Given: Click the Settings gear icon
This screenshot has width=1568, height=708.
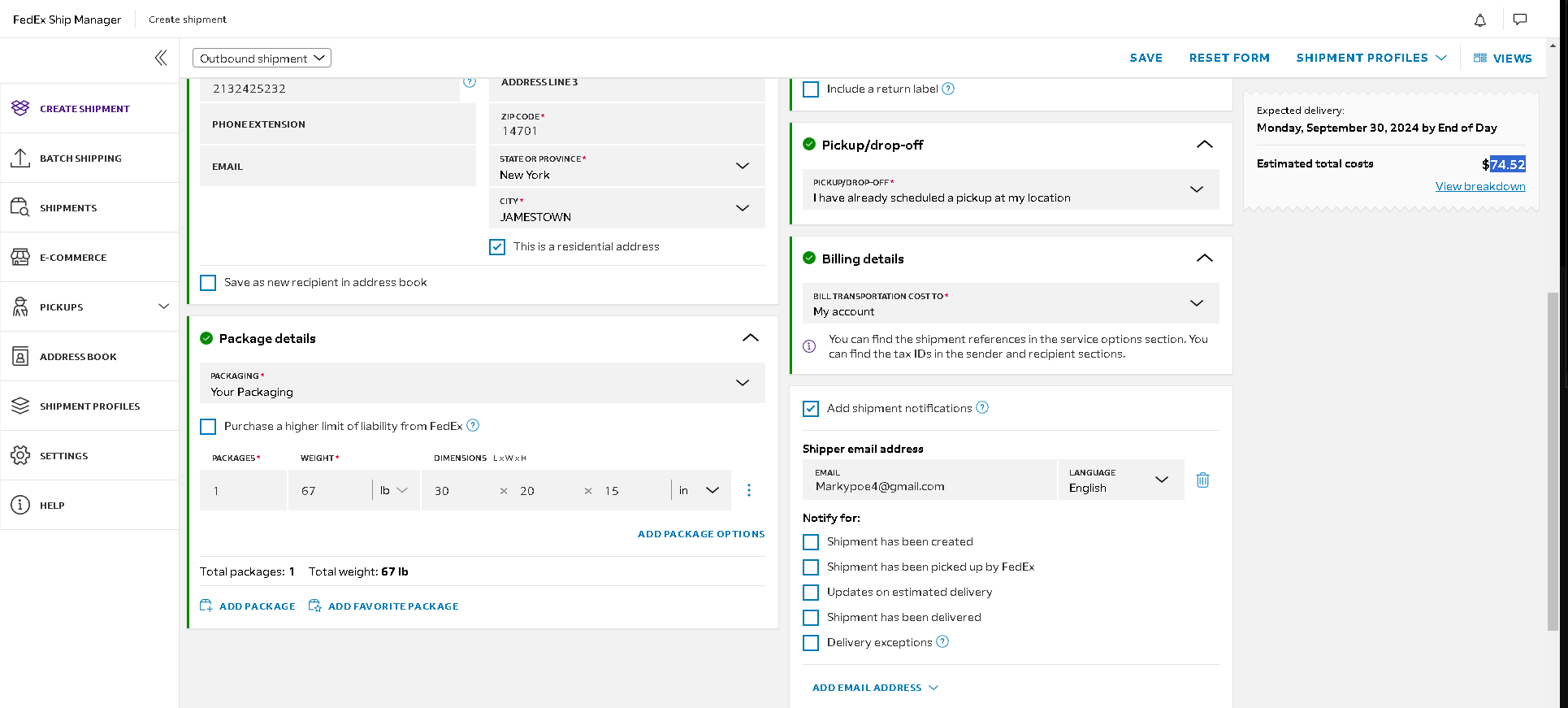Looking at the screenshot, I should [20, 455].
